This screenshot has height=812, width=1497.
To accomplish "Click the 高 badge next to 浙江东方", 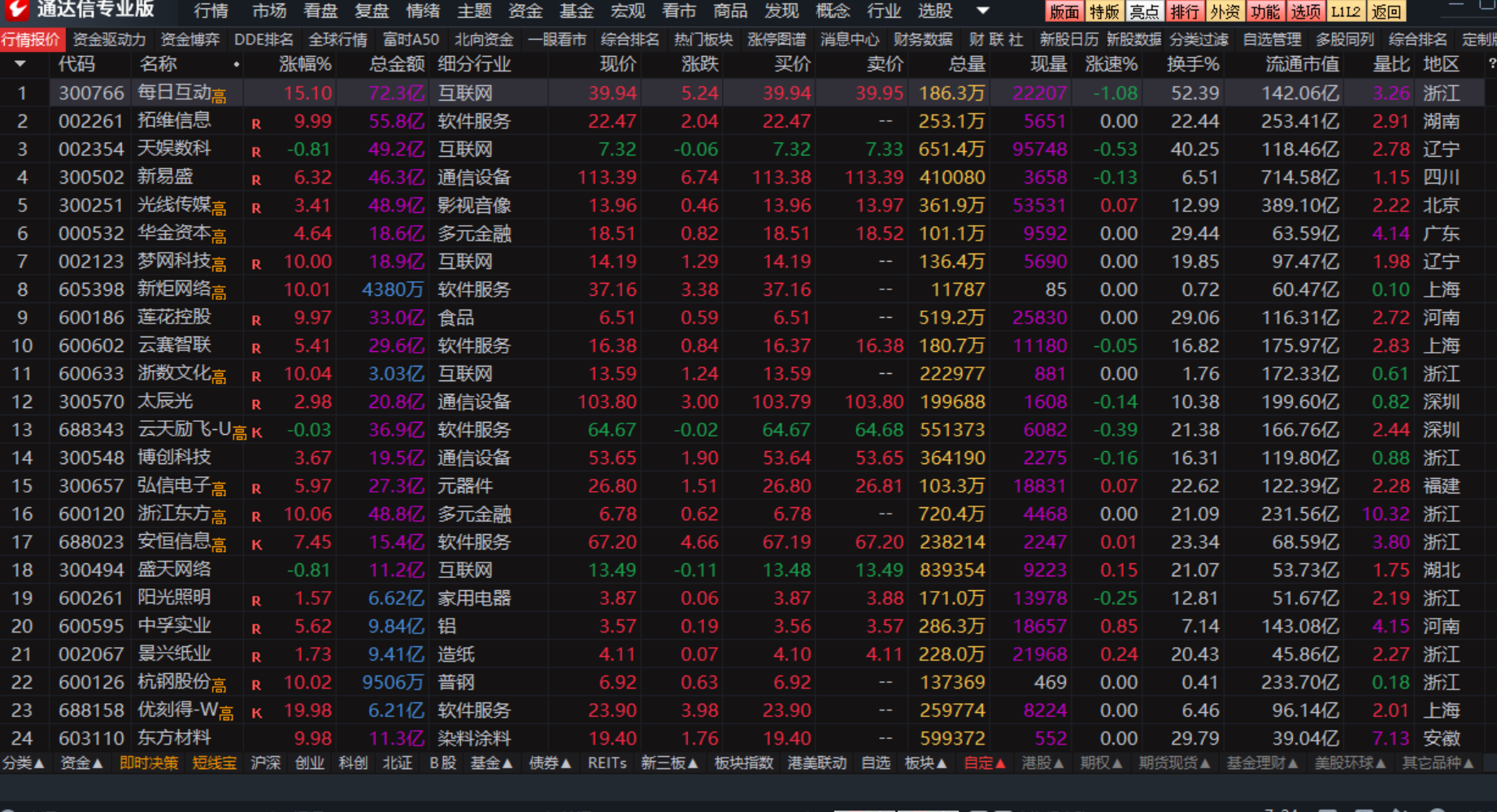I will (x=219, y=518).
